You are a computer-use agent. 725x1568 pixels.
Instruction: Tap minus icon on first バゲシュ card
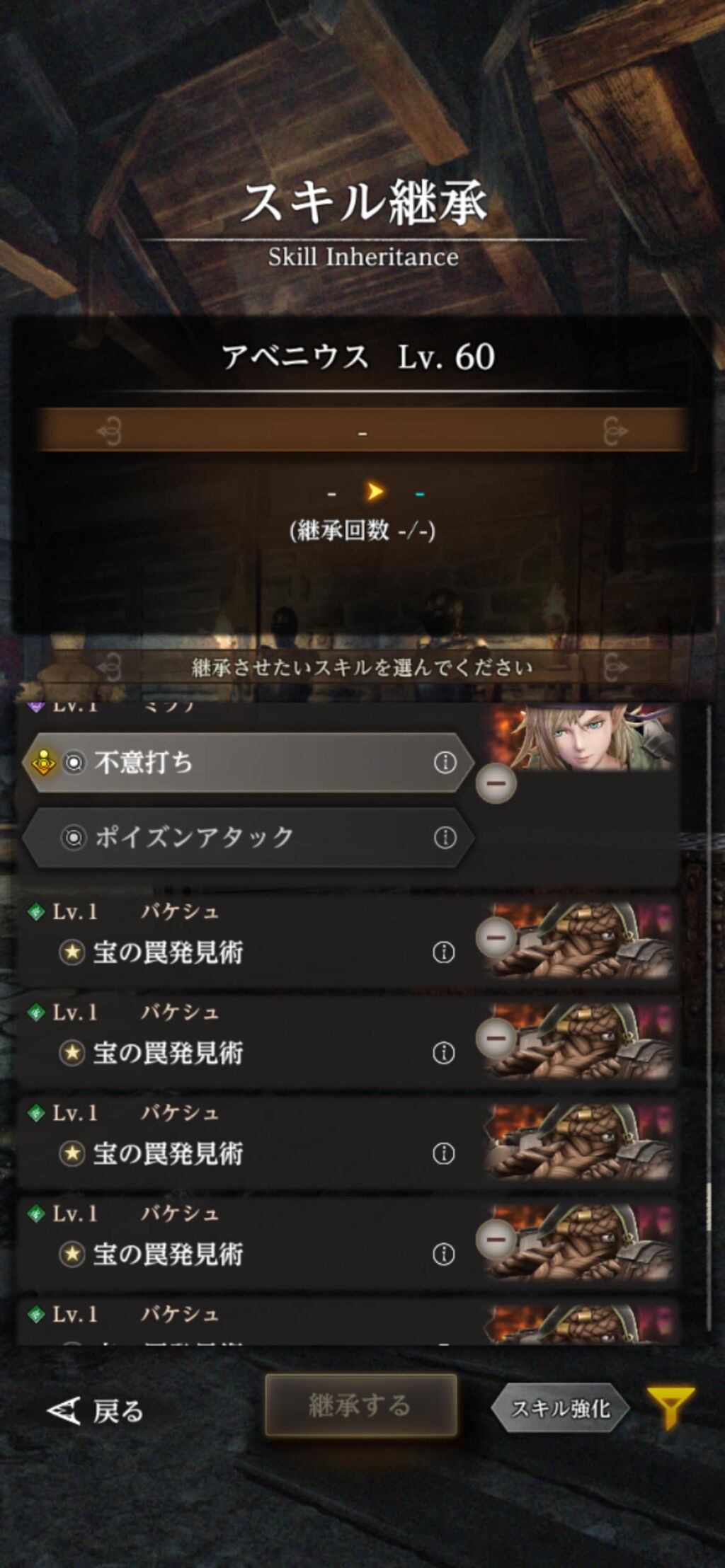coord(496,938)
